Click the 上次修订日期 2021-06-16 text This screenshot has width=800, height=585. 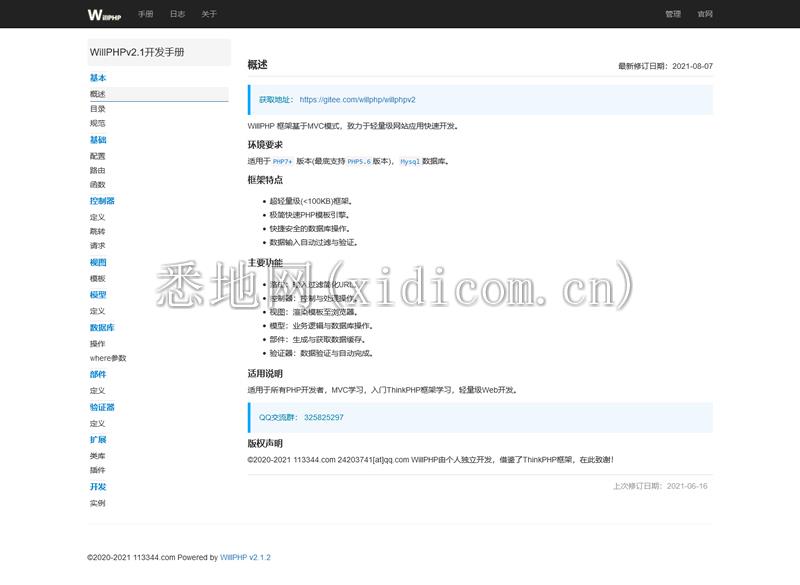pos(660,486)
